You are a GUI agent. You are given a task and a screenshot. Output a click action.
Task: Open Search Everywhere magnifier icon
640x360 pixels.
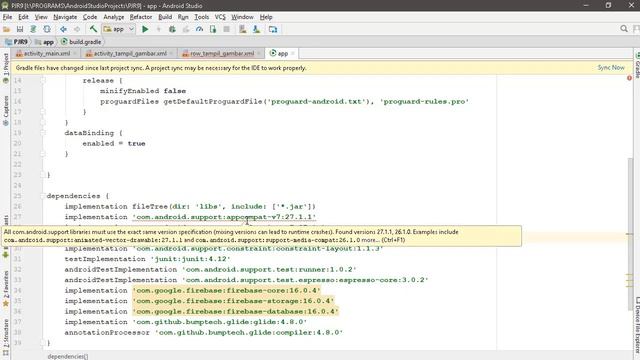[624, 29]
